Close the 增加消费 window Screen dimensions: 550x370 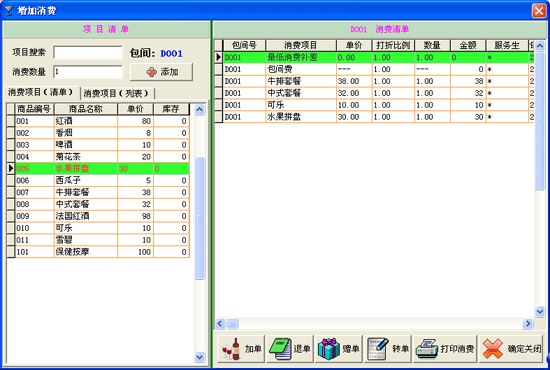point(539,11)
